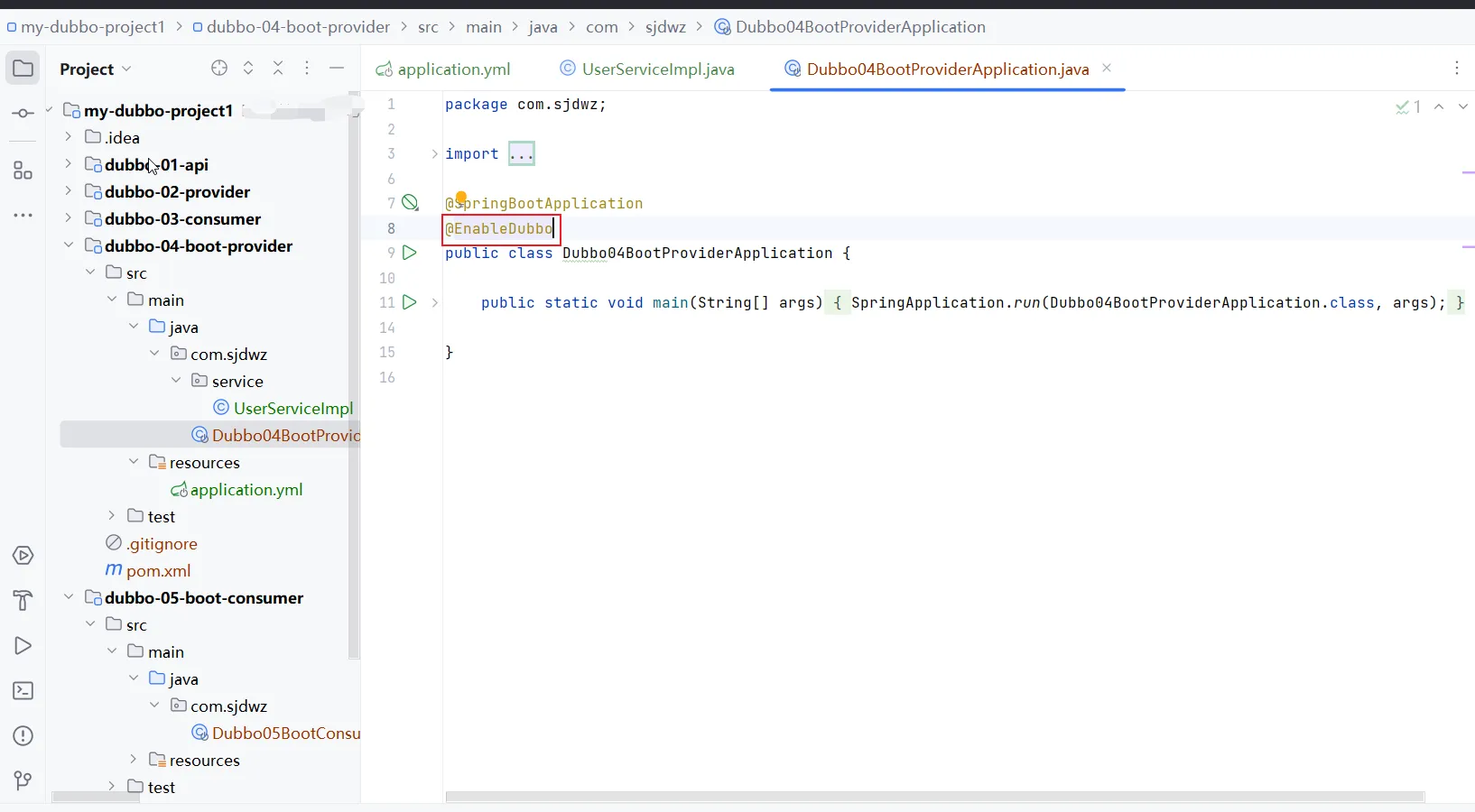Open the Project tool window icon
This screenshot has width=1475, height=812.
tap(23, 69)
